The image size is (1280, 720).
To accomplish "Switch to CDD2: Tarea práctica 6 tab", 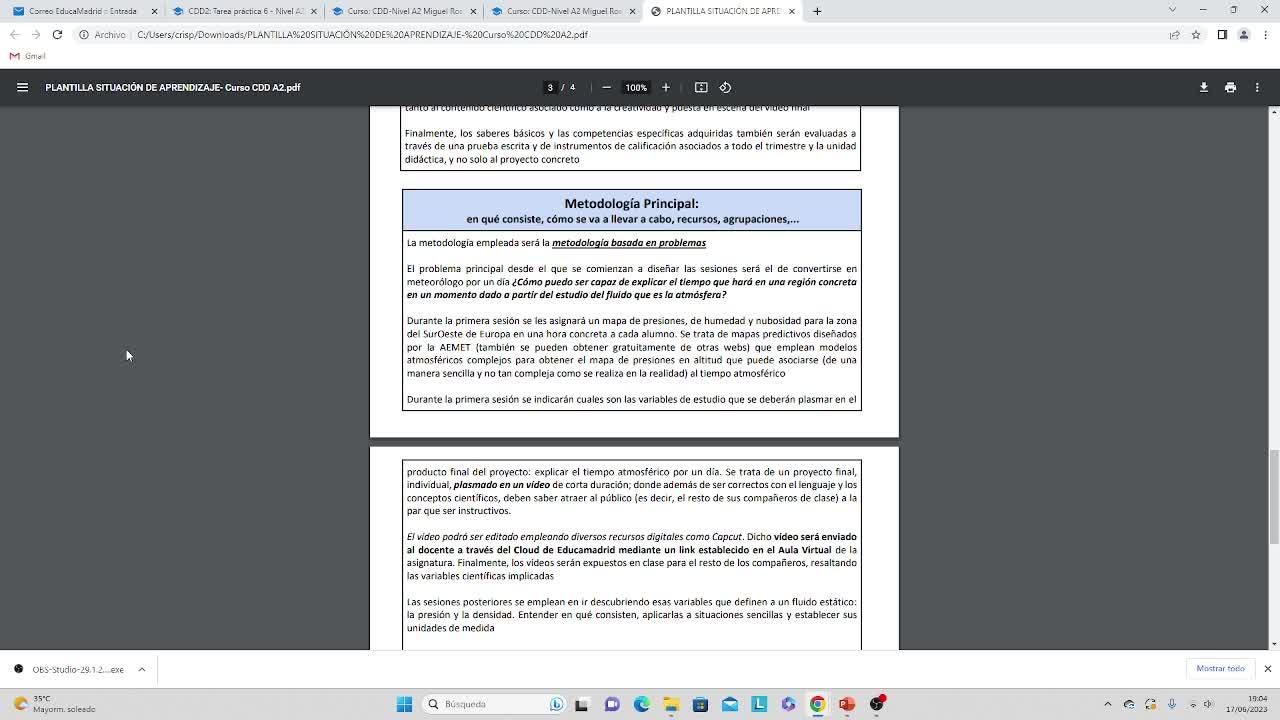I will tap(242, 11).
